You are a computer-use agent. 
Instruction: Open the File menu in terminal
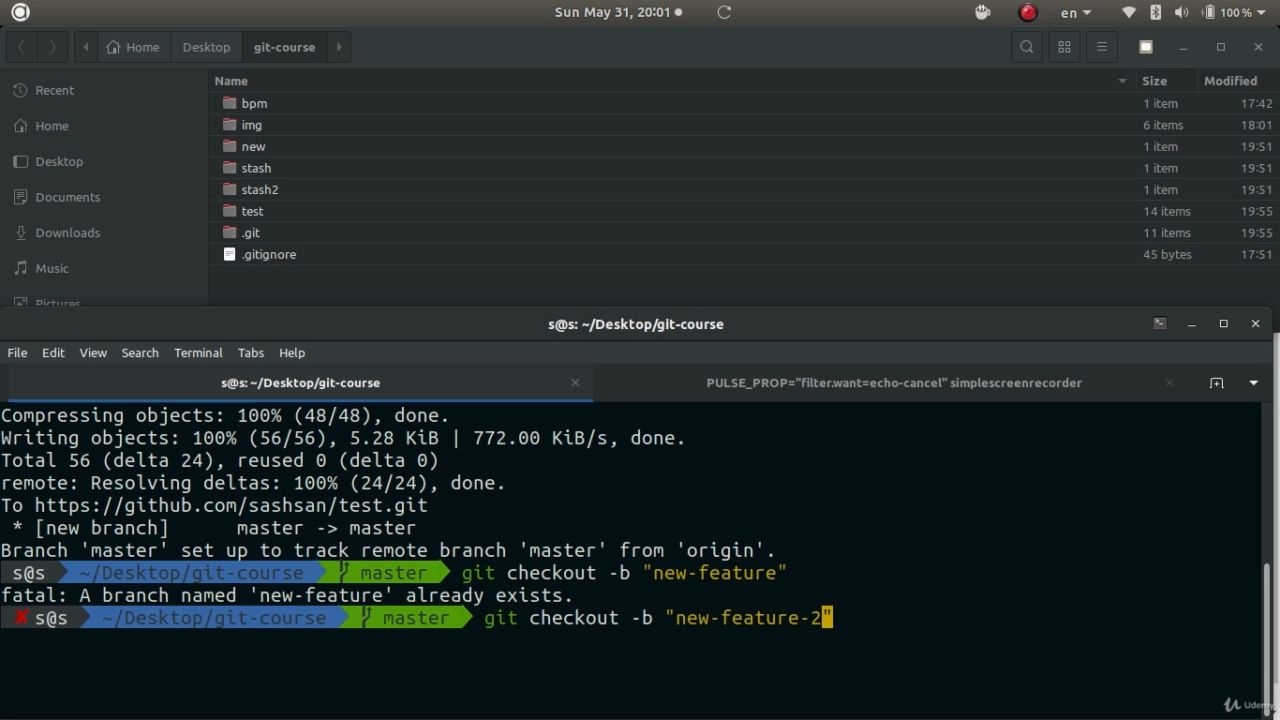tap(18, 353)
